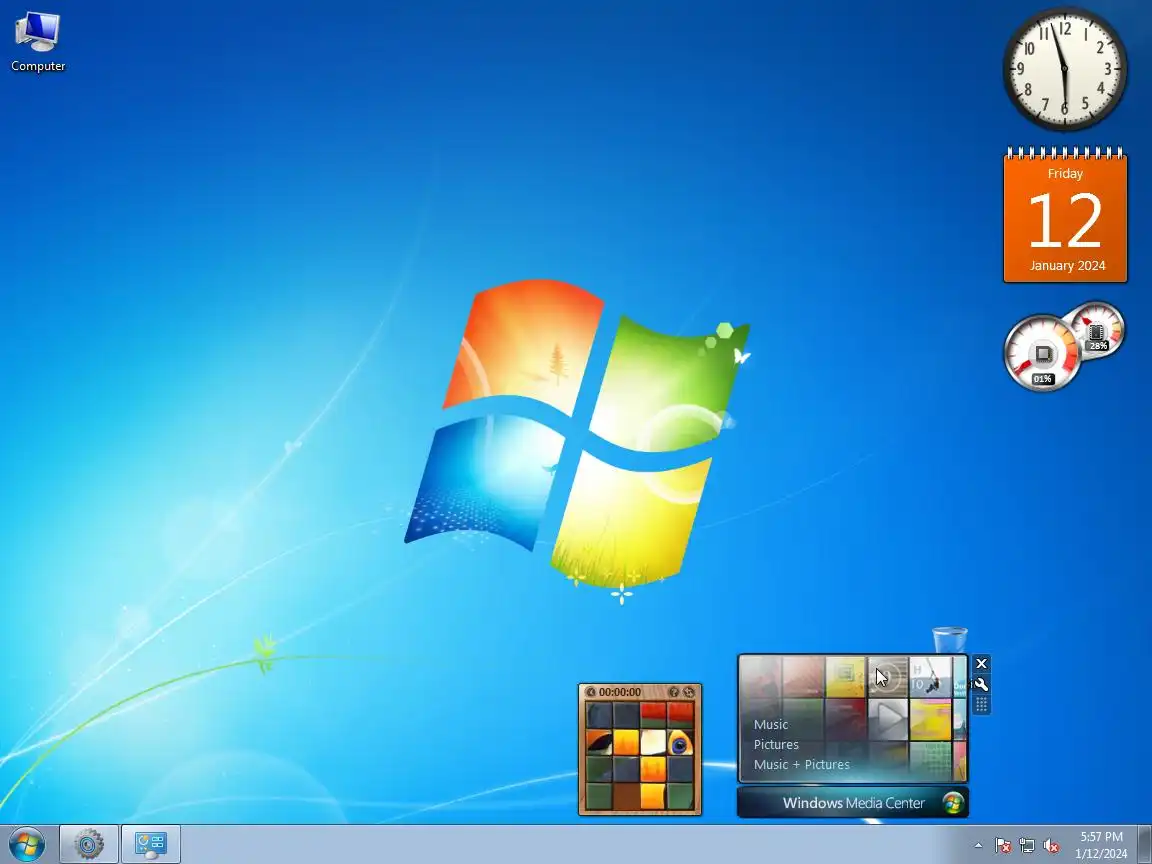
Task: Open the gear application in the taskbar
Action: (x=89, y=845)
